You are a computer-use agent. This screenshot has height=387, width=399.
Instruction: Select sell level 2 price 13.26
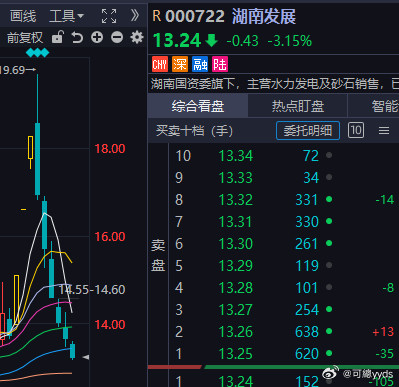click(236, 332)
